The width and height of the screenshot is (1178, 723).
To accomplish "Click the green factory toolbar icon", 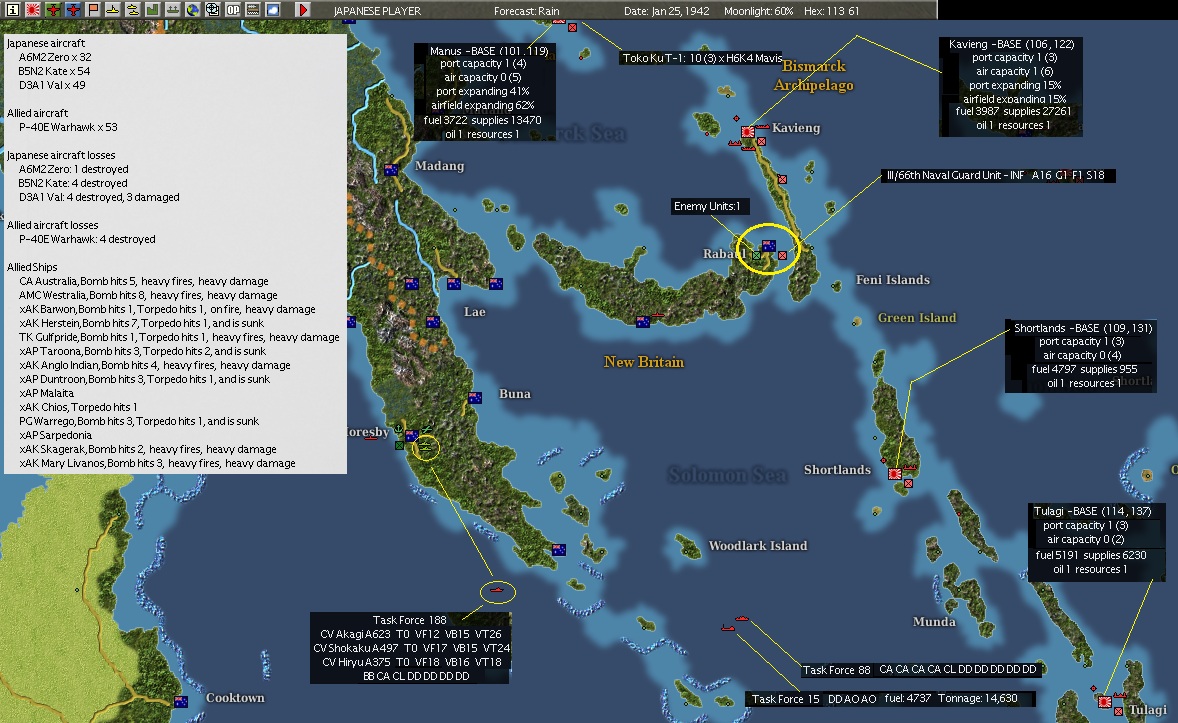I will click(153, 10).
